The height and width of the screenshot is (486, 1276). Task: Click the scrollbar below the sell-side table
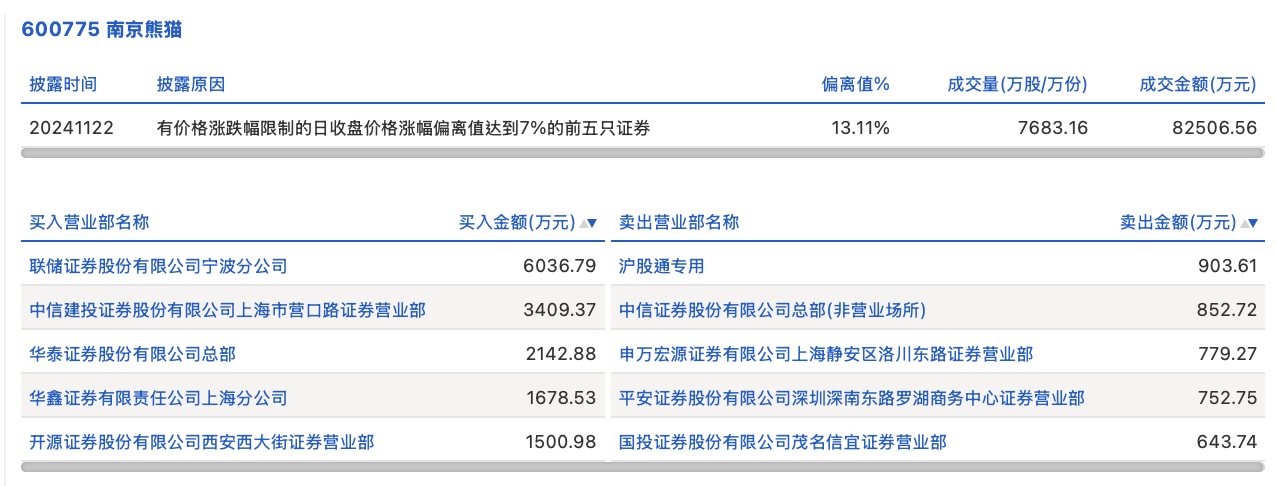coord(938,466)
